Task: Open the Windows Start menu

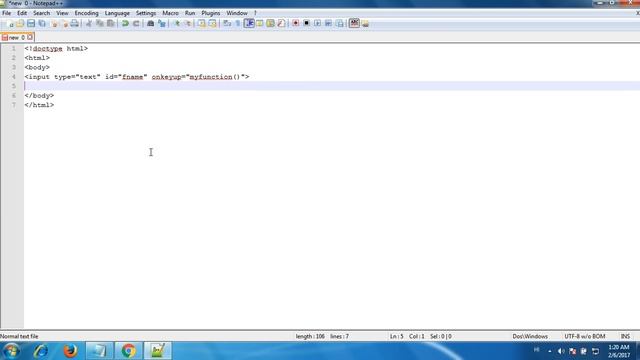Action: pyautogui.click(x=11, y=351)
